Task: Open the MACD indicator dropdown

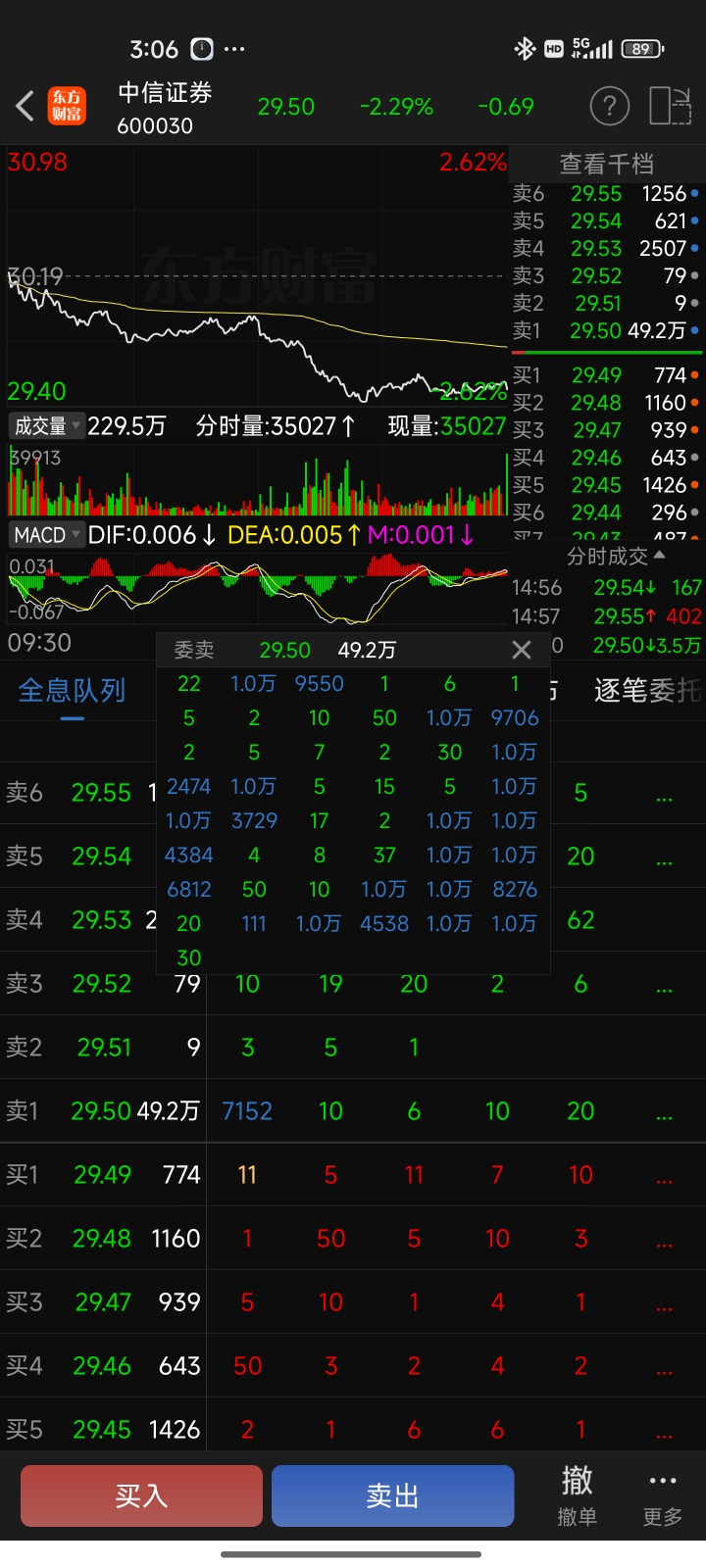Action: [46, 535]
